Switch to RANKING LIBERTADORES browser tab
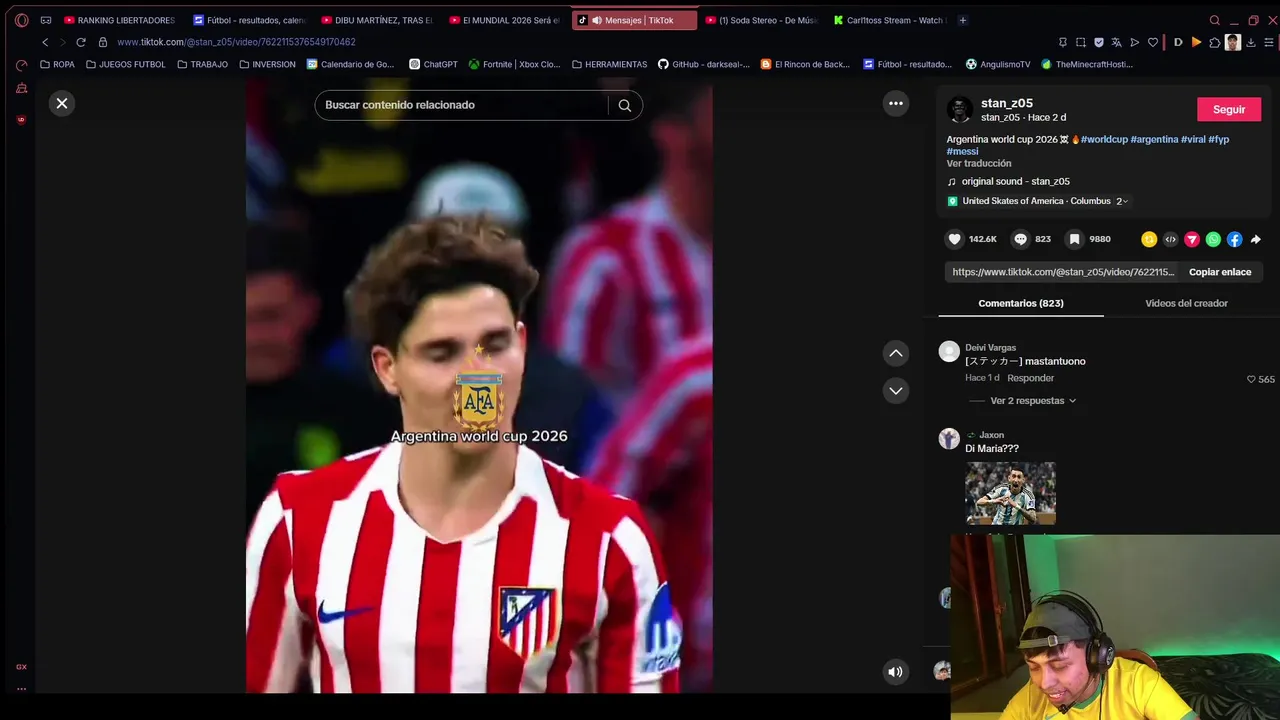 tap(119, 20)
